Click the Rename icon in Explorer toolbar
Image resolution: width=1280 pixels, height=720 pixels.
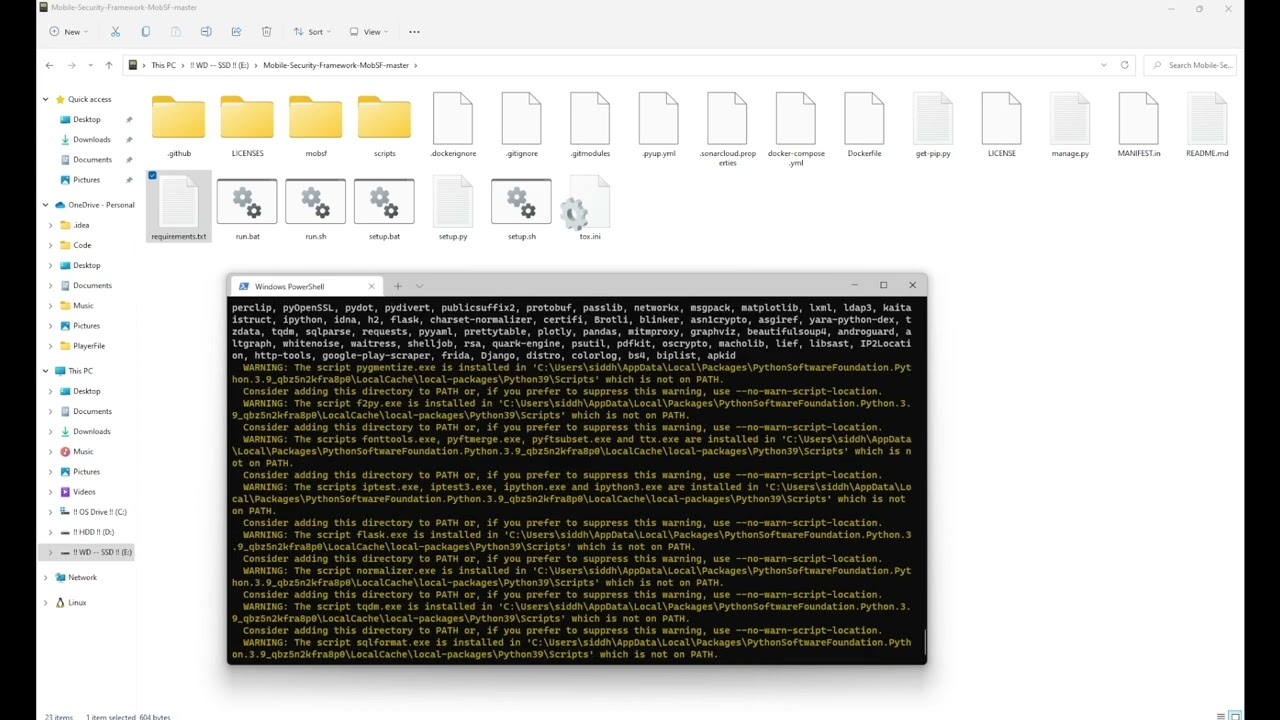206,32
